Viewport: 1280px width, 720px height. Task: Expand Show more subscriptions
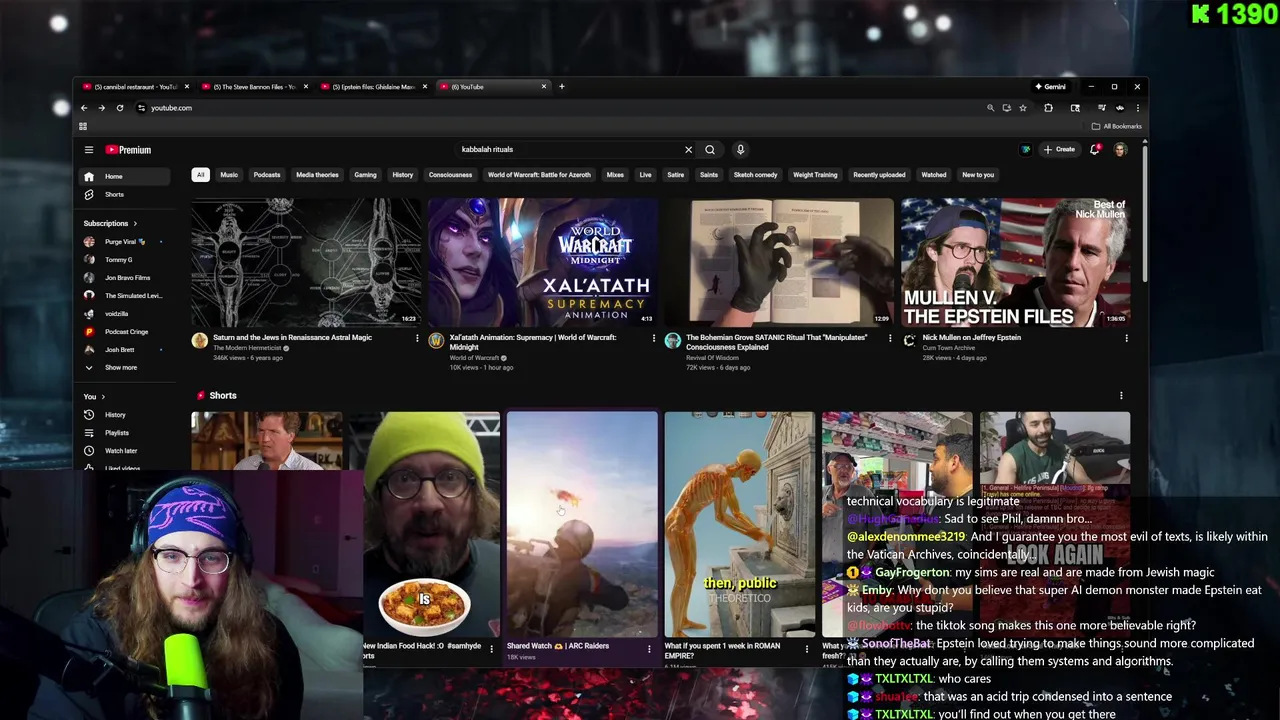coord(125,368)
